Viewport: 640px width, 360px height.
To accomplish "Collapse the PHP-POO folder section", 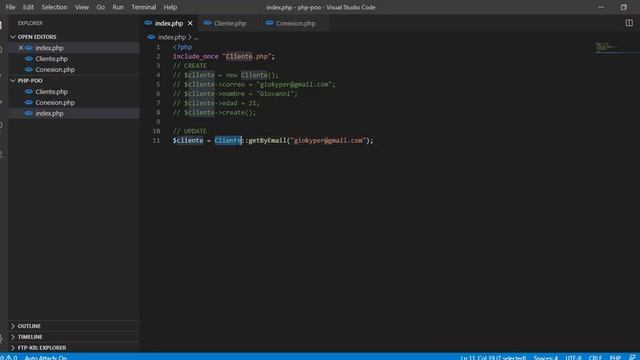I will pos(73,80).
